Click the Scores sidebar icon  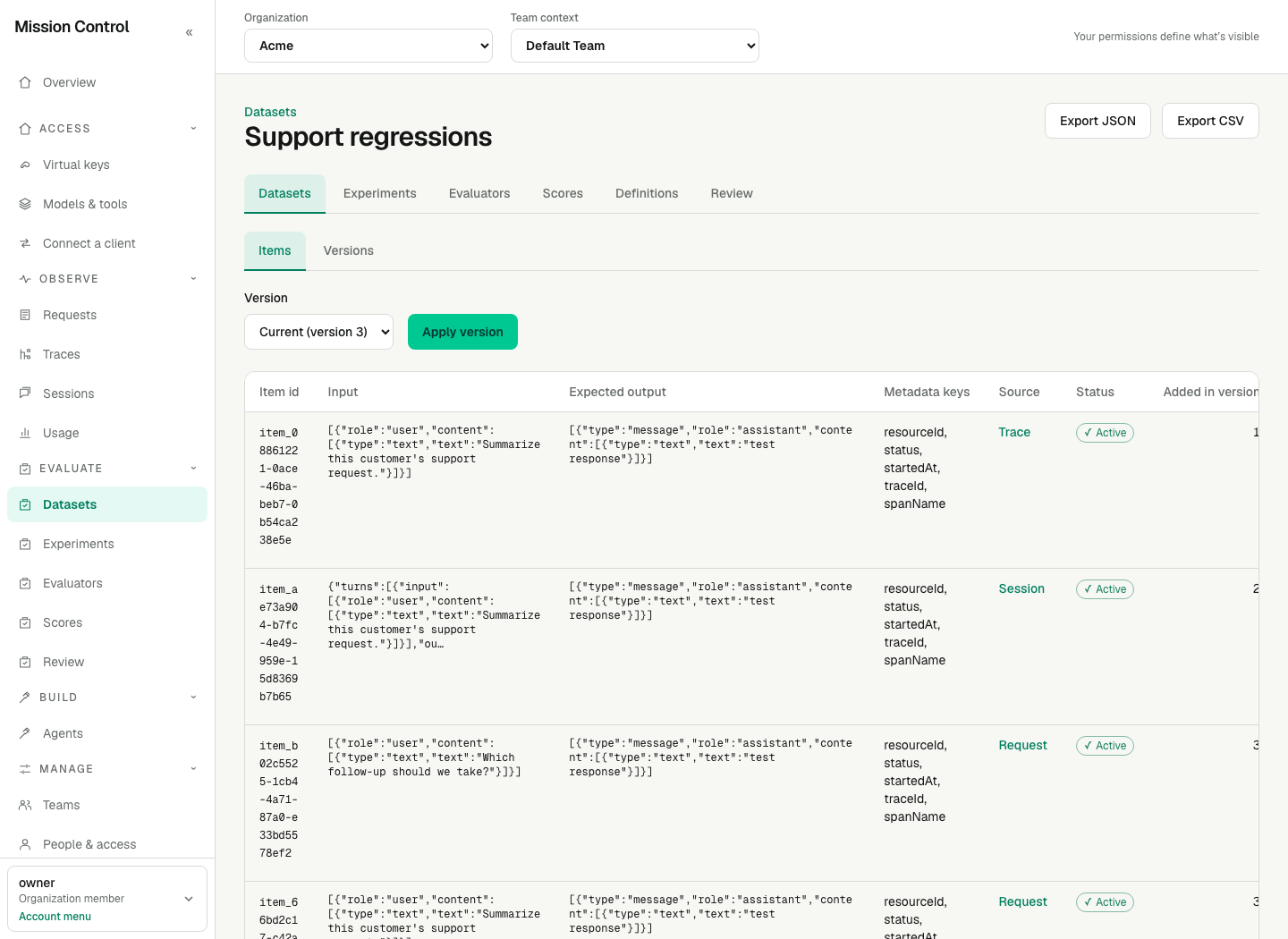25,622
